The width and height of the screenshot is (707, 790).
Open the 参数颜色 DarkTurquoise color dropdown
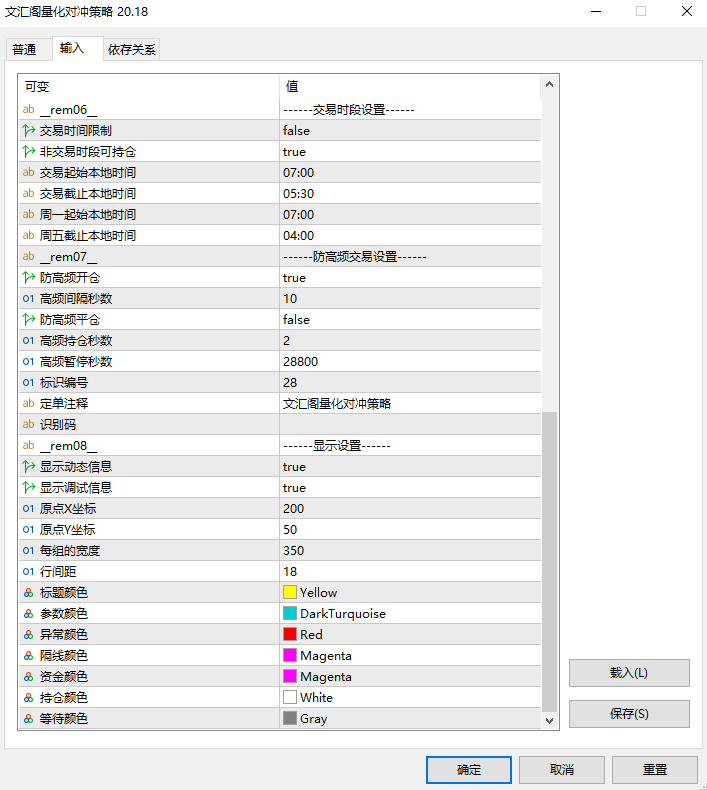click(410, 614)
